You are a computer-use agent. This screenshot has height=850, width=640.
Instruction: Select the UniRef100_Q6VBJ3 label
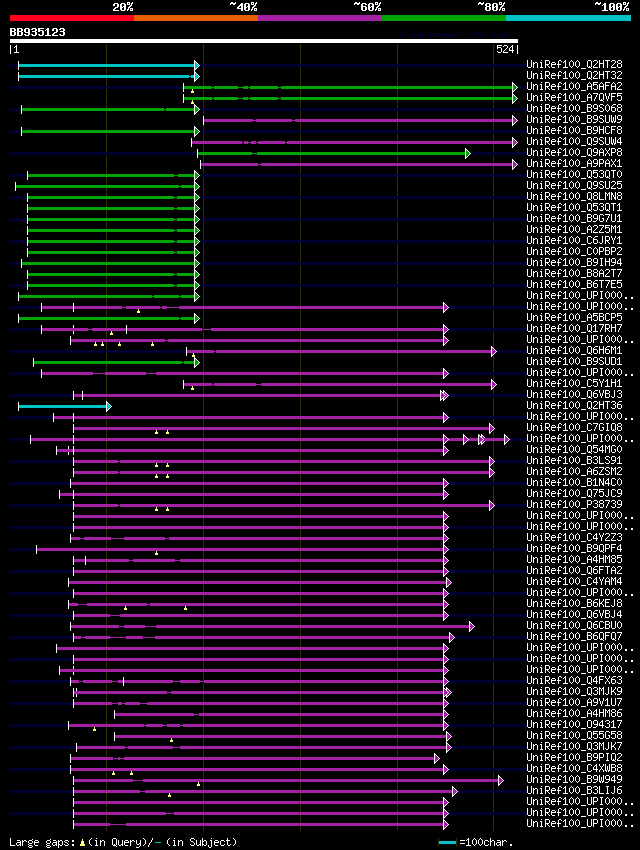point(574,395)
